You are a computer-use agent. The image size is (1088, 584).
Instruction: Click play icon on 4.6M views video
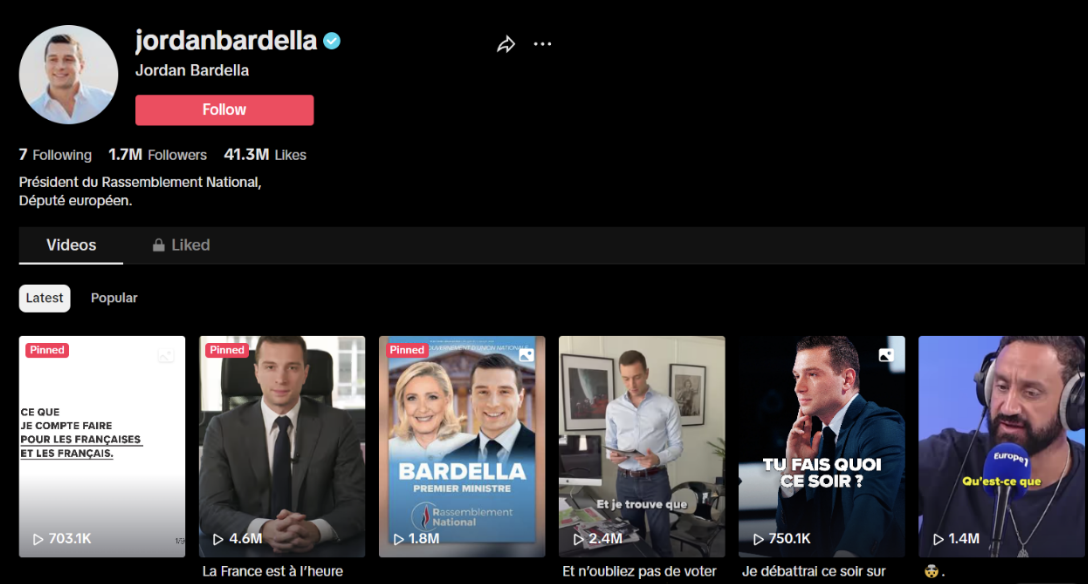click(x=218, y=539)
